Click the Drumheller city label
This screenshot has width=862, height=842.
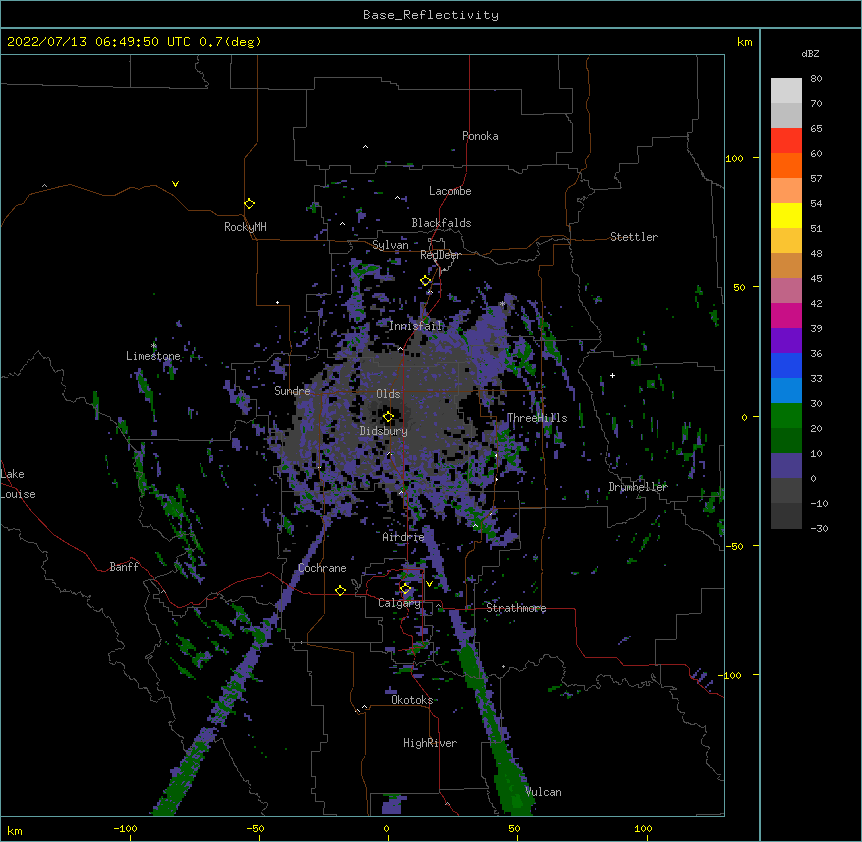(638, 487)
